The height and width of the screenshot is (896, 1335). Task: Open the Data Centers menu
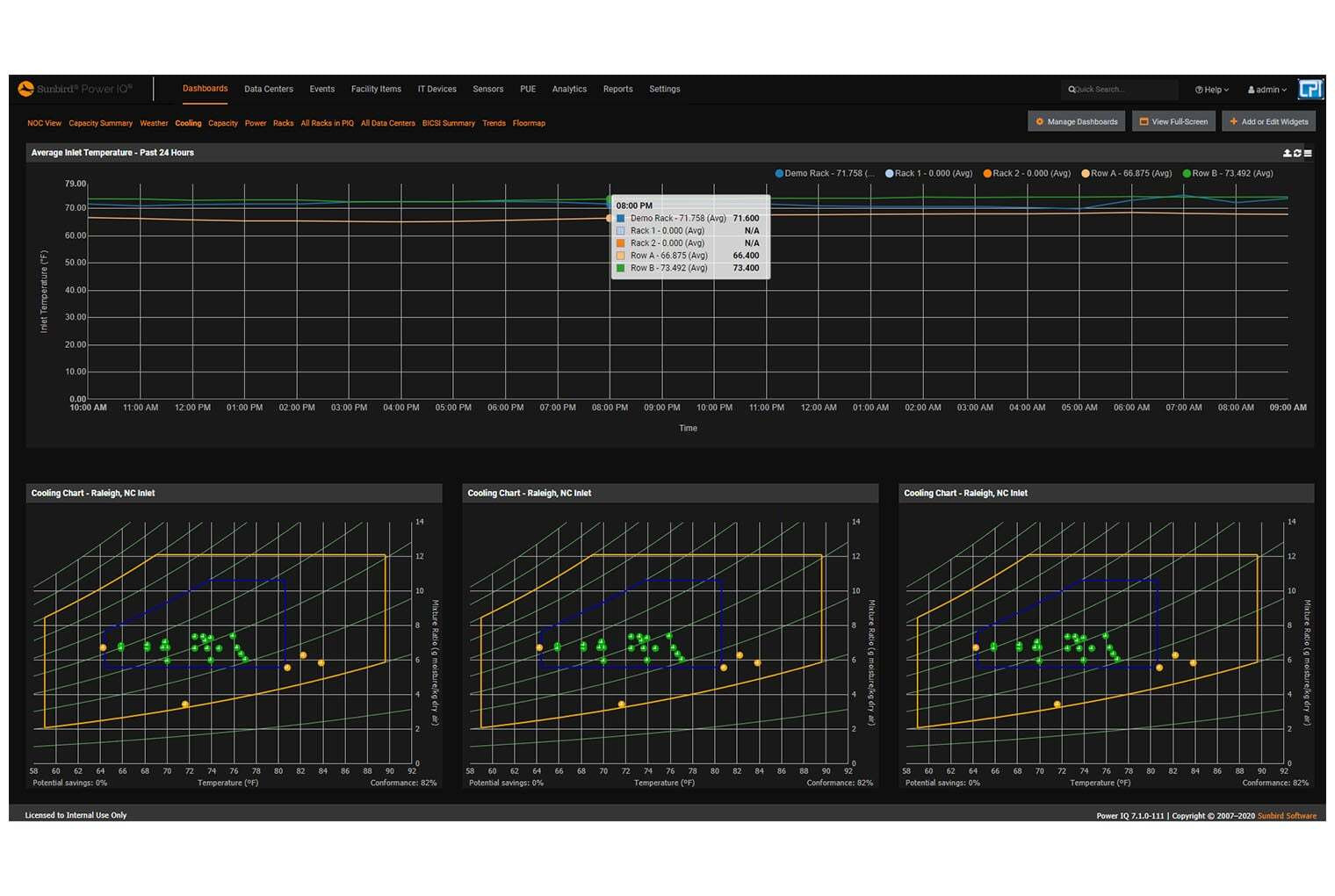click(268, 90)
